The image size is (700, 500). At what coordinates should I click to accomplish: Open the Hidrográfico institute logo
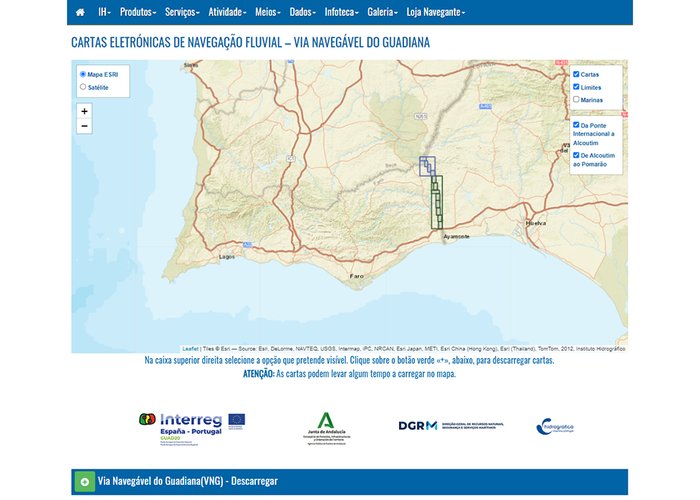pos(554,427)
